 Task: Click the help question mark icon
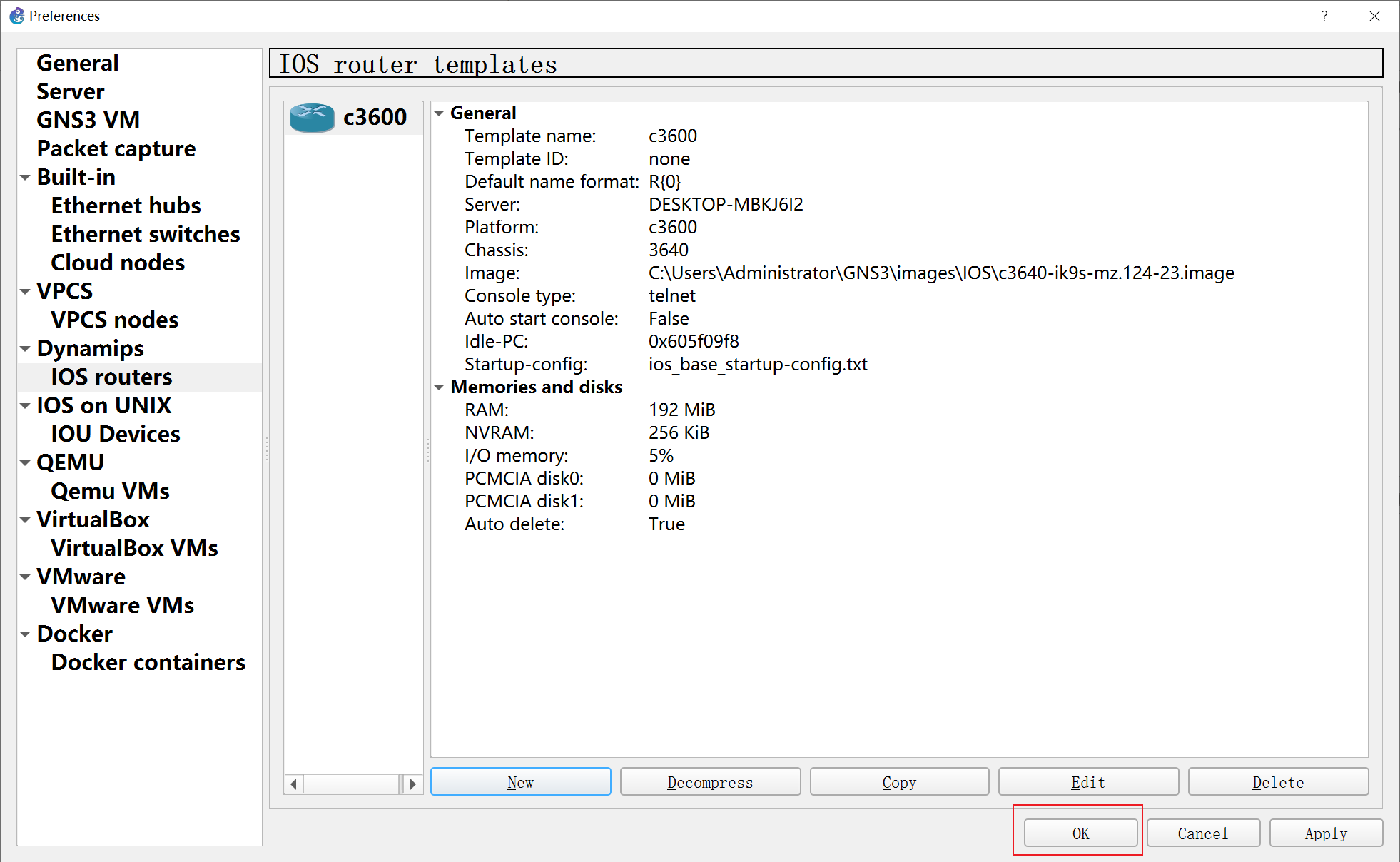click(x=1324, y=16)
